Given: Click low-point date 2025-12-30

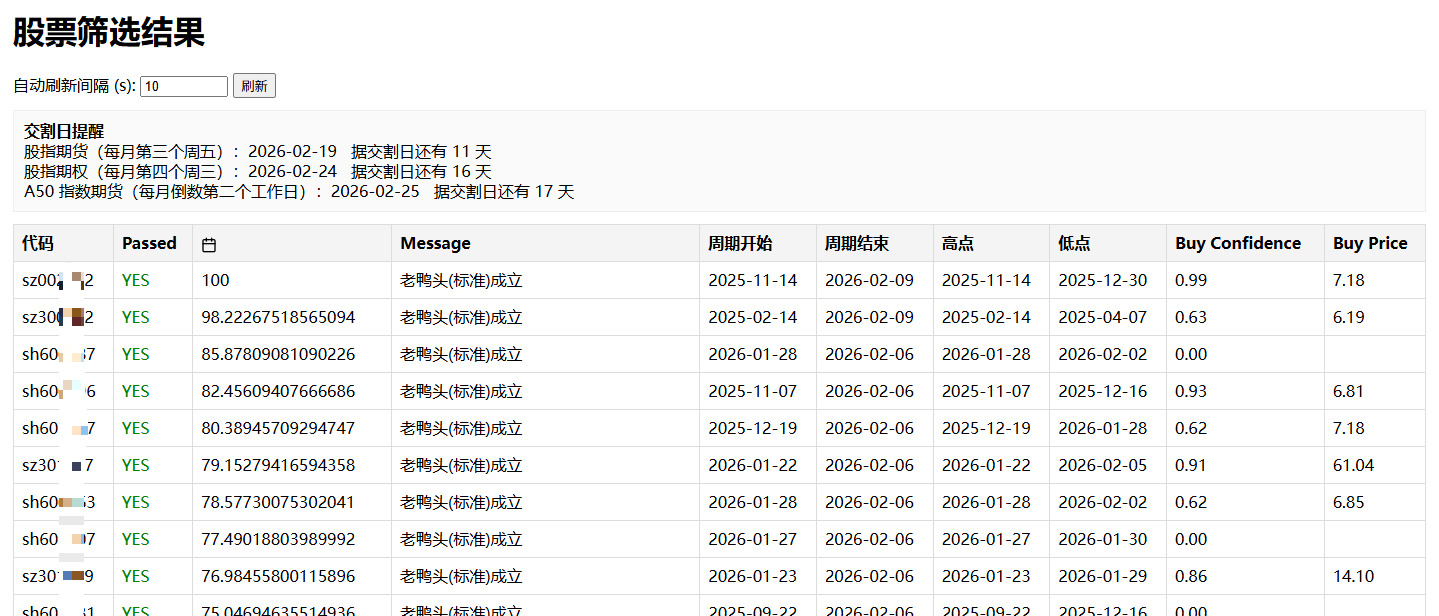Looking at the screenshot, I should click(1103, 280).
